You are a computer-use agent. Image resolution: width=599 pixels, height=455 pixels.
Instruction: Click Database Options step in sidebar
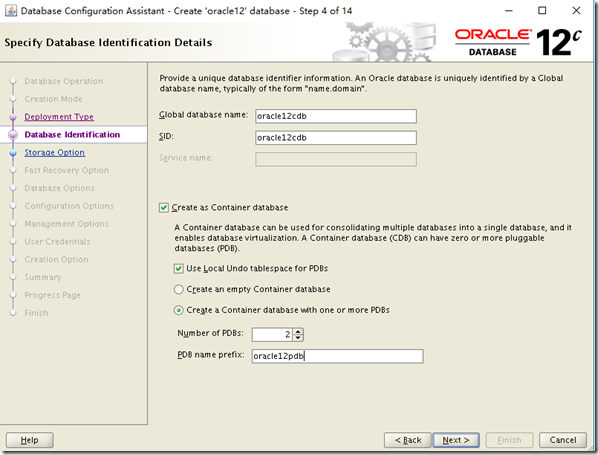[59, 188]
